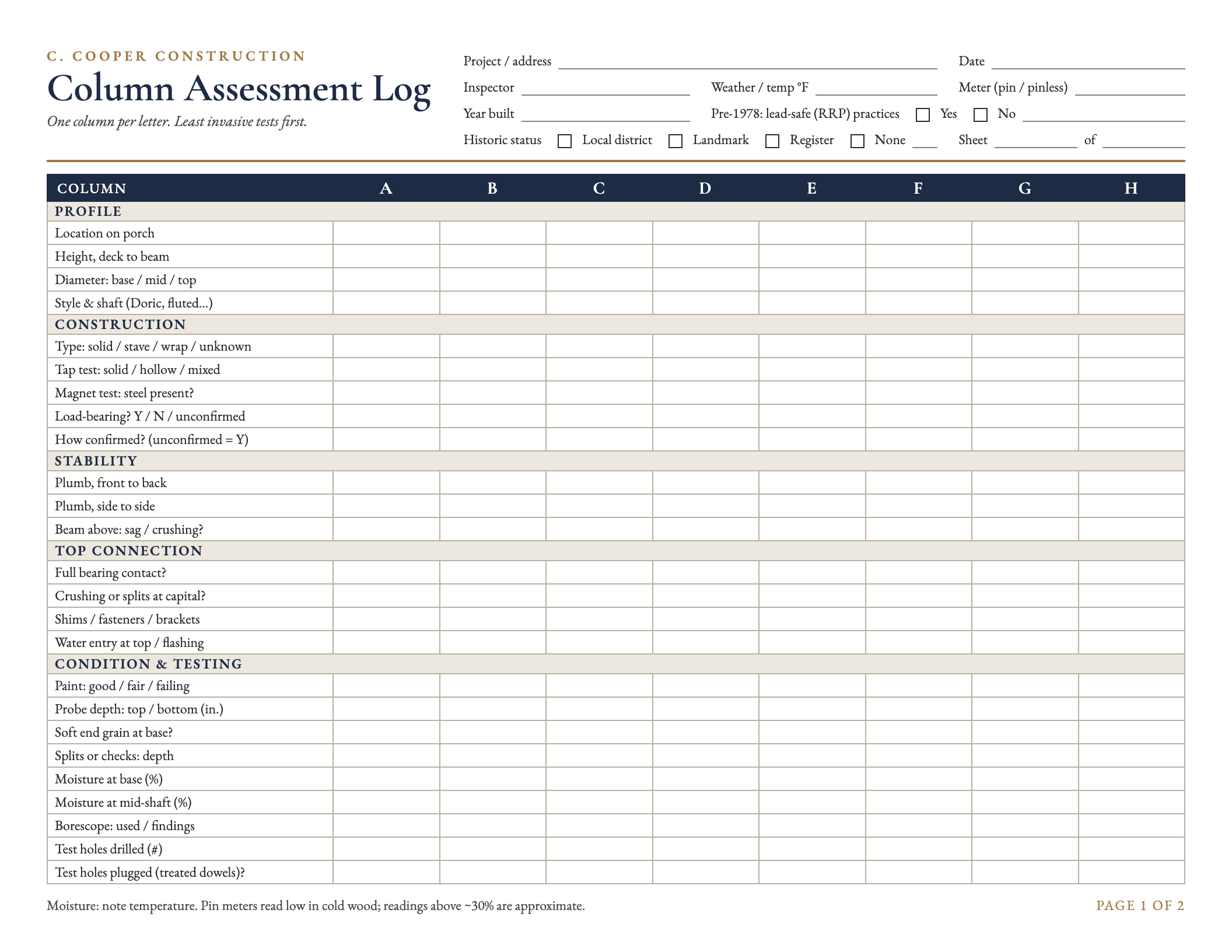
Task: Click the column A header
Action: point(386,188)
